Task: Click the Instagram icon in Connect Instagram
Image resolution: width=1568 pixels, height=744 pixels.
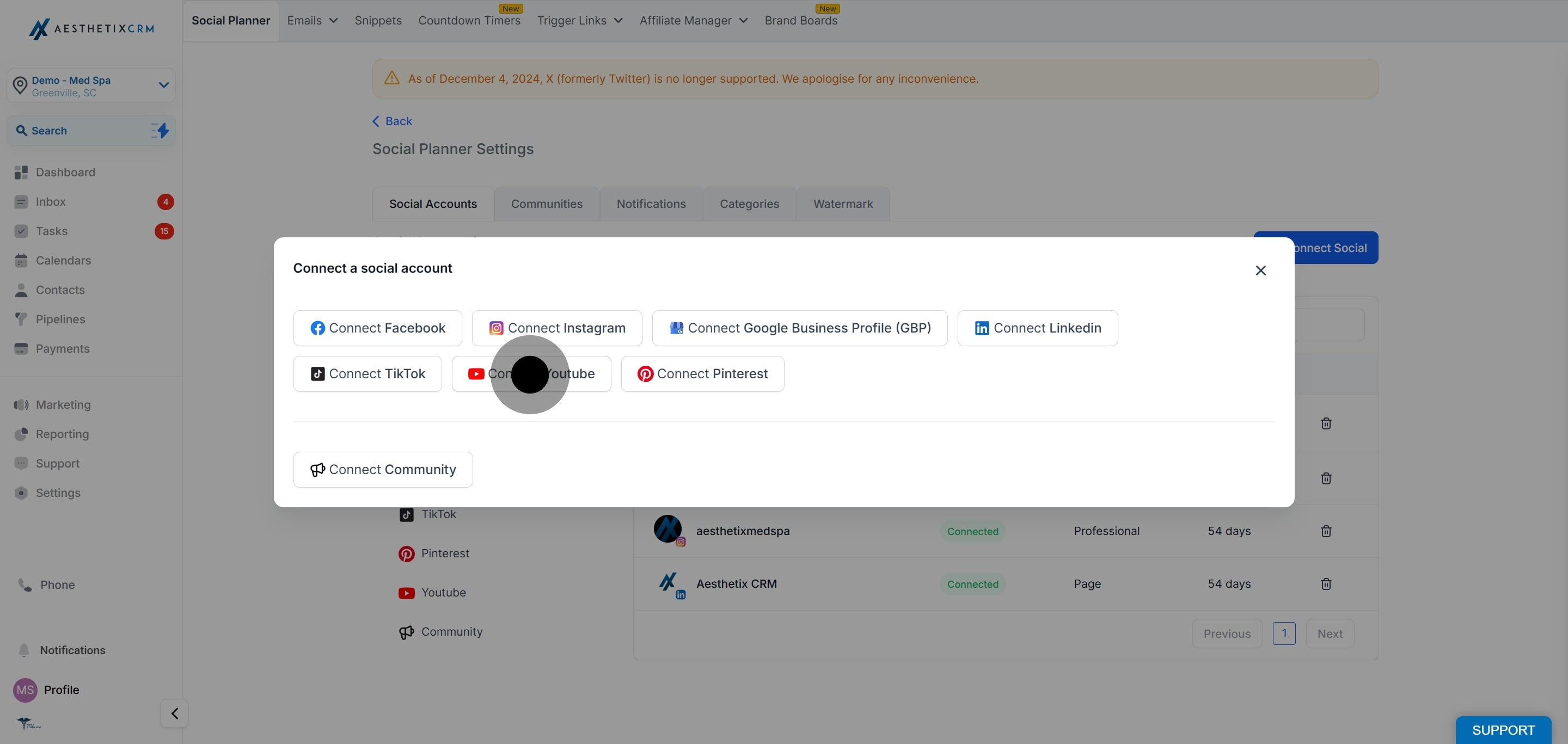Action: tap(496, 328)
